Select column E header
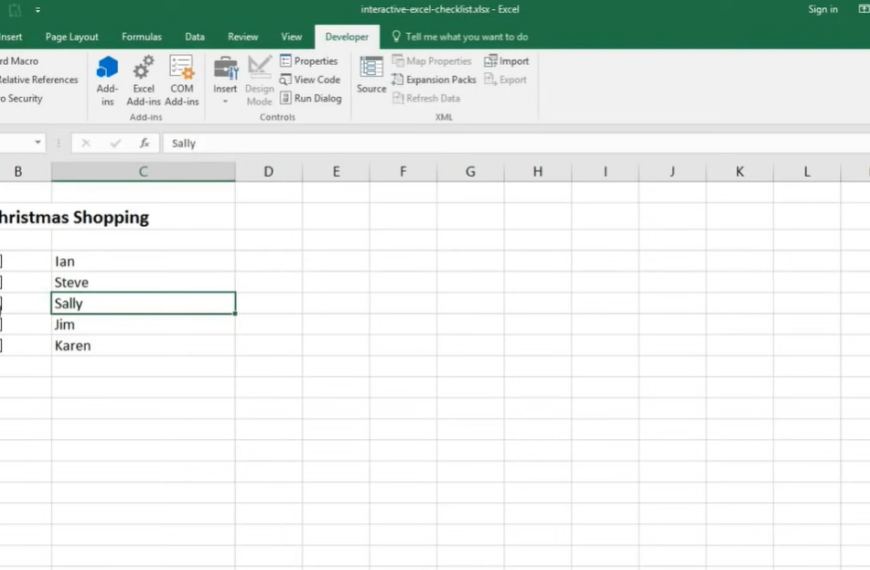This screenshot has height=570, width=870. [x=336, y=171]
